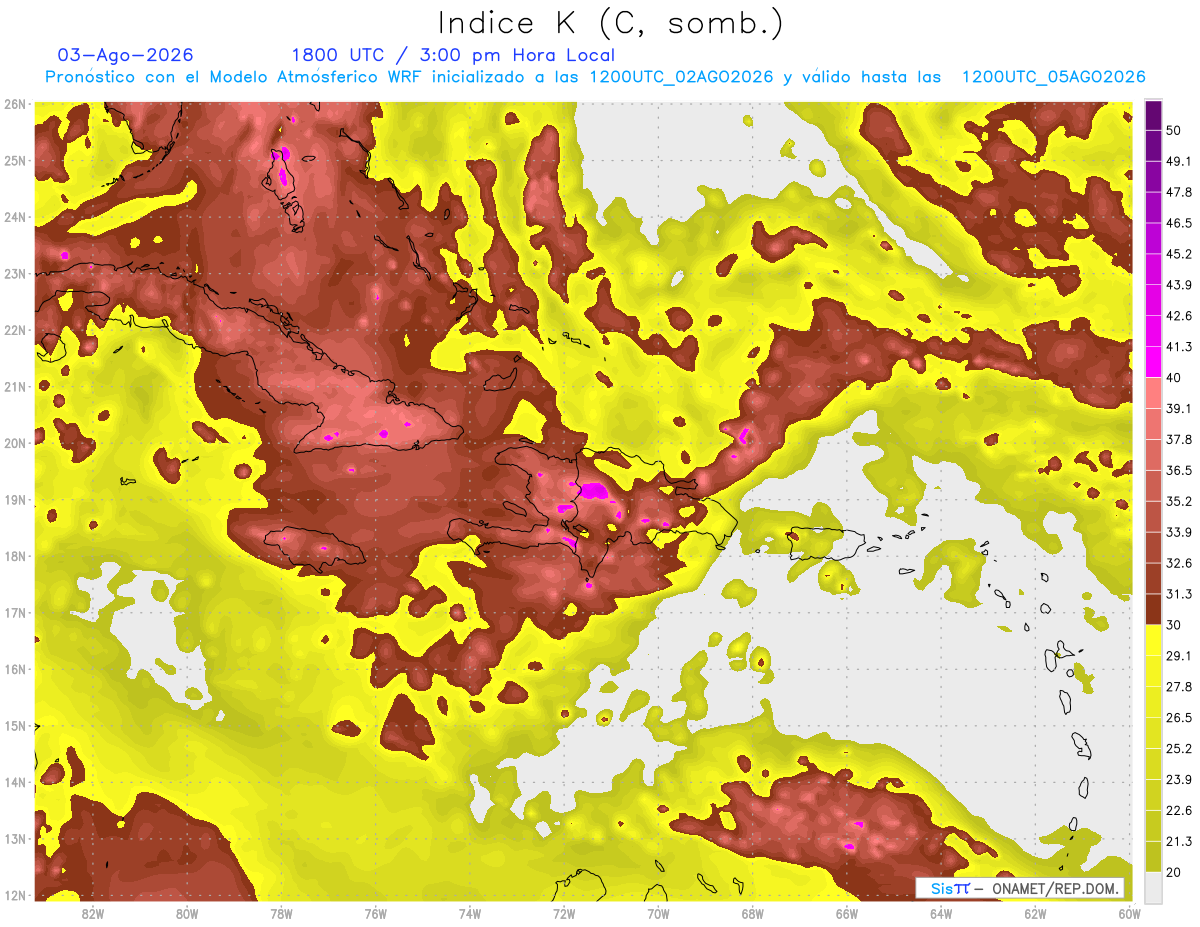
Task: Click the '25.2' color scale label
Action: [x=1179, y=748]
